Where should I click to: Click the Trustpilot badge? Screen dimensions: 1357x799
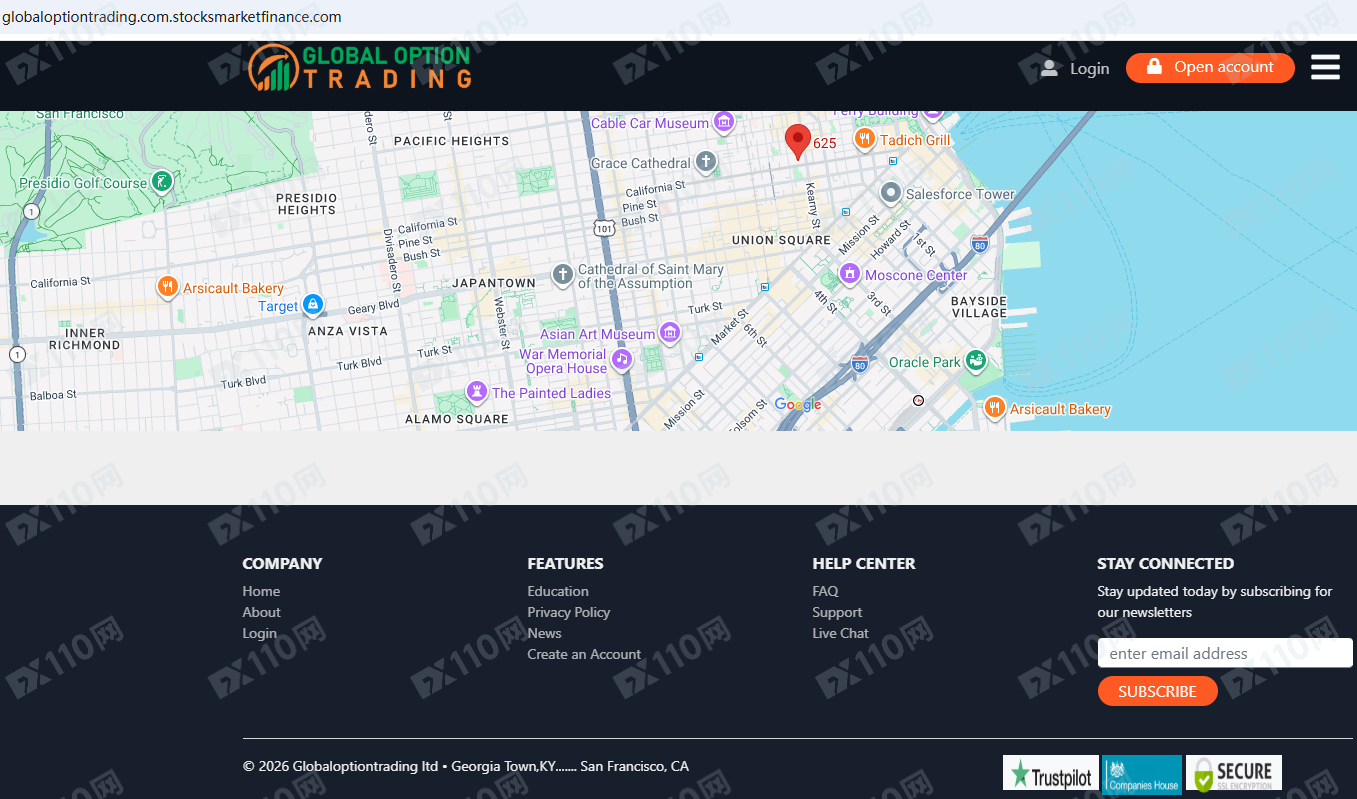pyautogui.click(x=1050, y=773)
